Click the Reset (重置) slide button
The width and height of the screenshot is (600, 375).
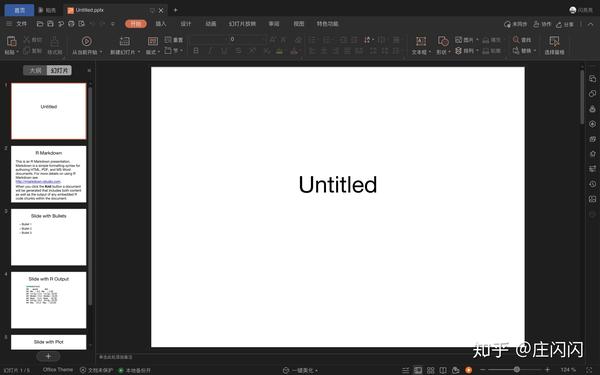(x=174, y=40)
